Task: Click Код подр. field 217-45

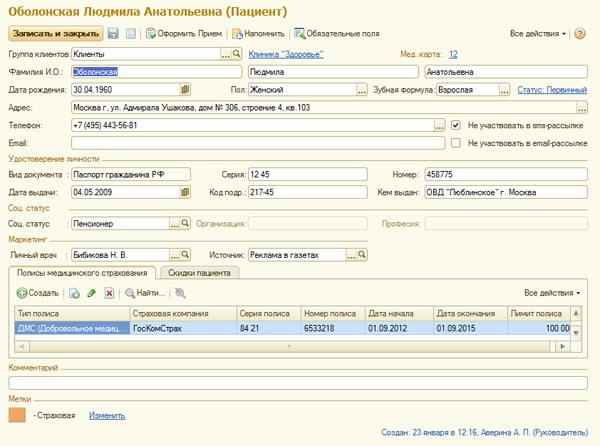Action: tap(308, 192)
